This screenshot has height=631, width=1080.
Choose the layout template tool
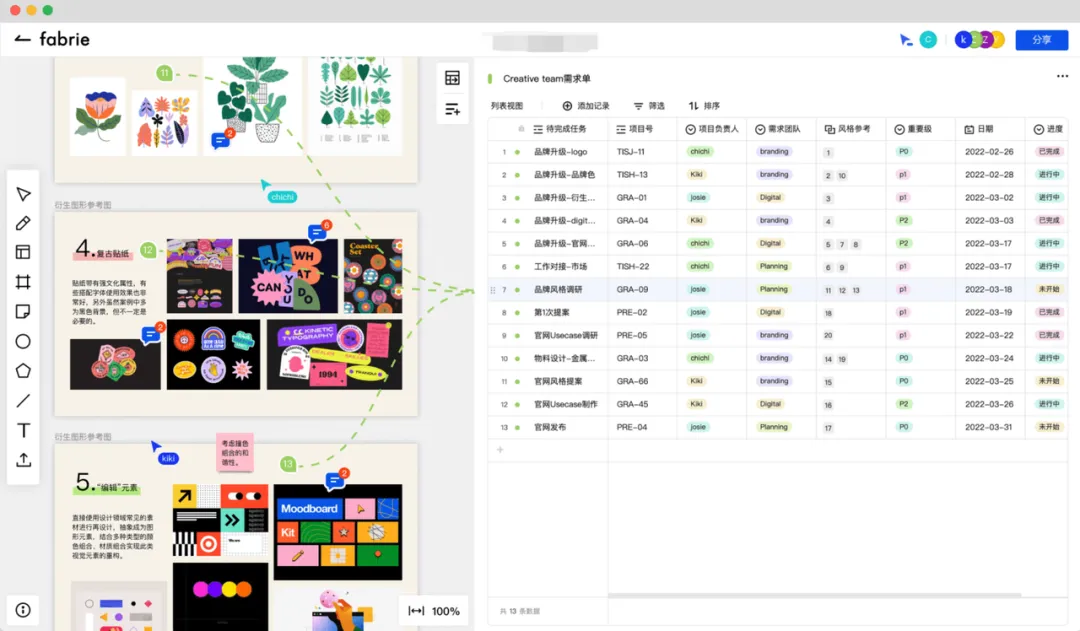point(23,252)
